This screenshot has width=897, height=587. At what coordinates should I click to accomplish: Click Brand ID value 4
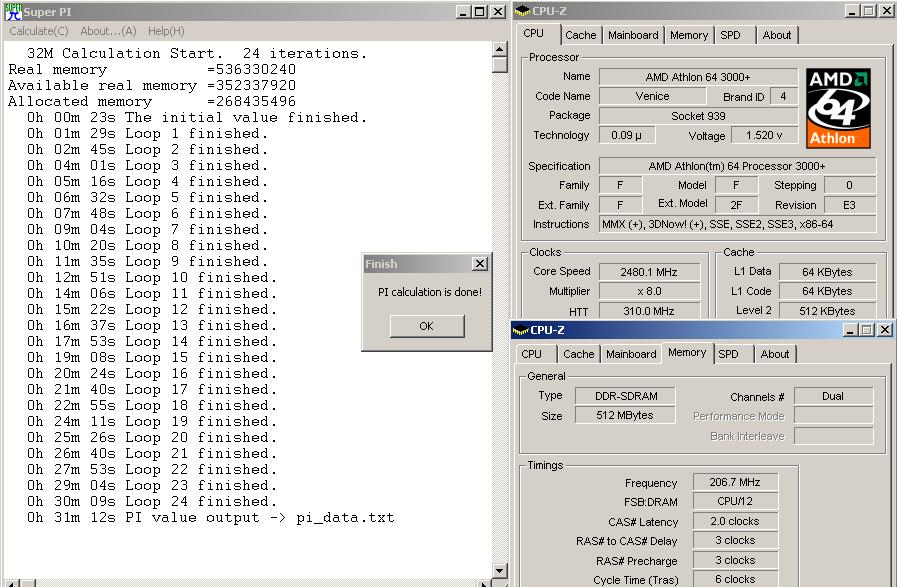tap(783, 96)
